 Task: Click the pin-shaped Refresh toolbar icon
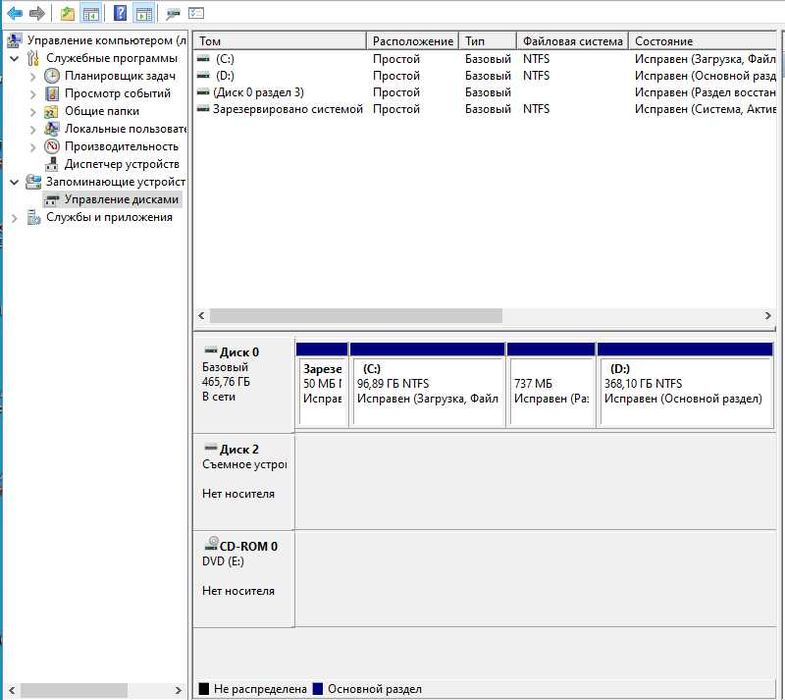(x=173, y=14)
